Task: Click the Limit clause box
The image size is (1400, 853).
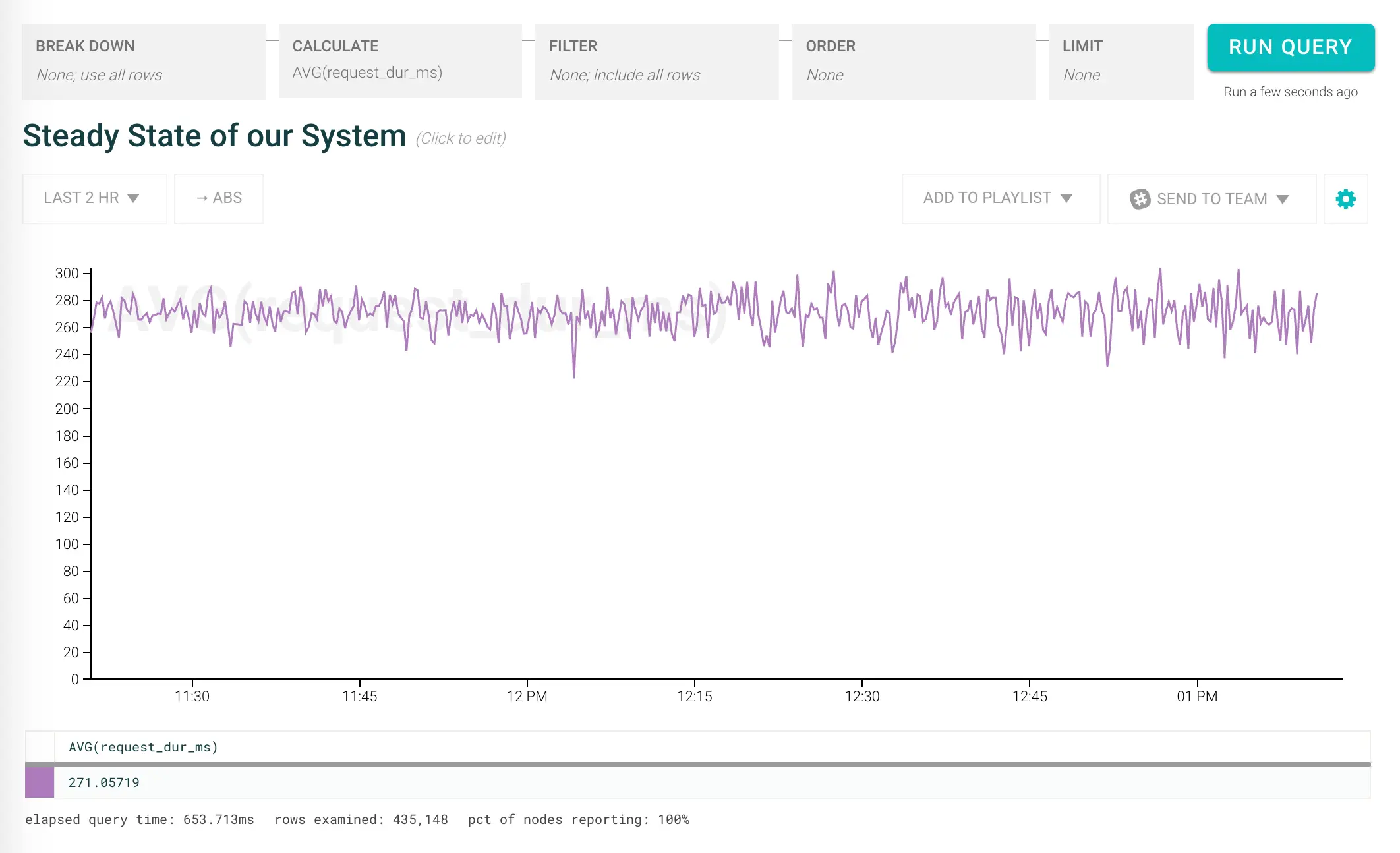Action: click(1121, 61)
